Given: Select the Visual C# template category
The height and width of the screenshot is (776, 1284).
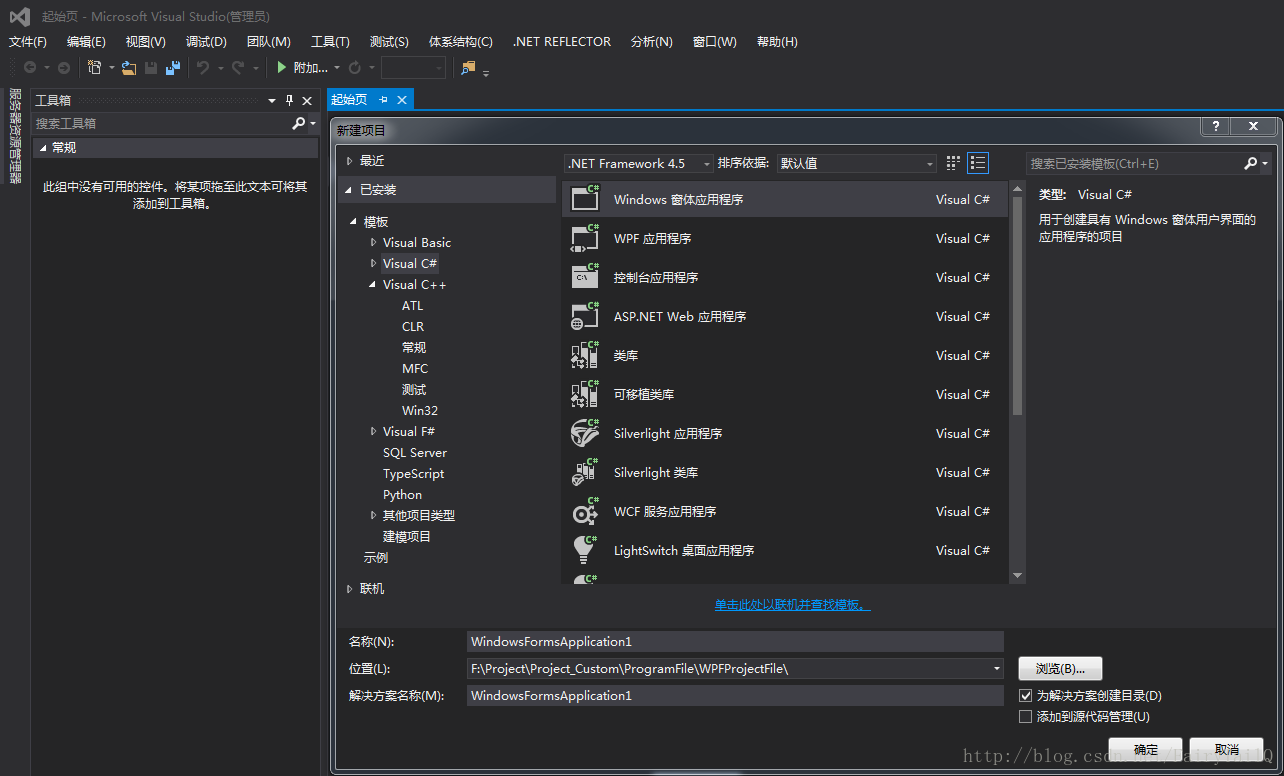Looking at the screenshot, I should tap(410, 263).
